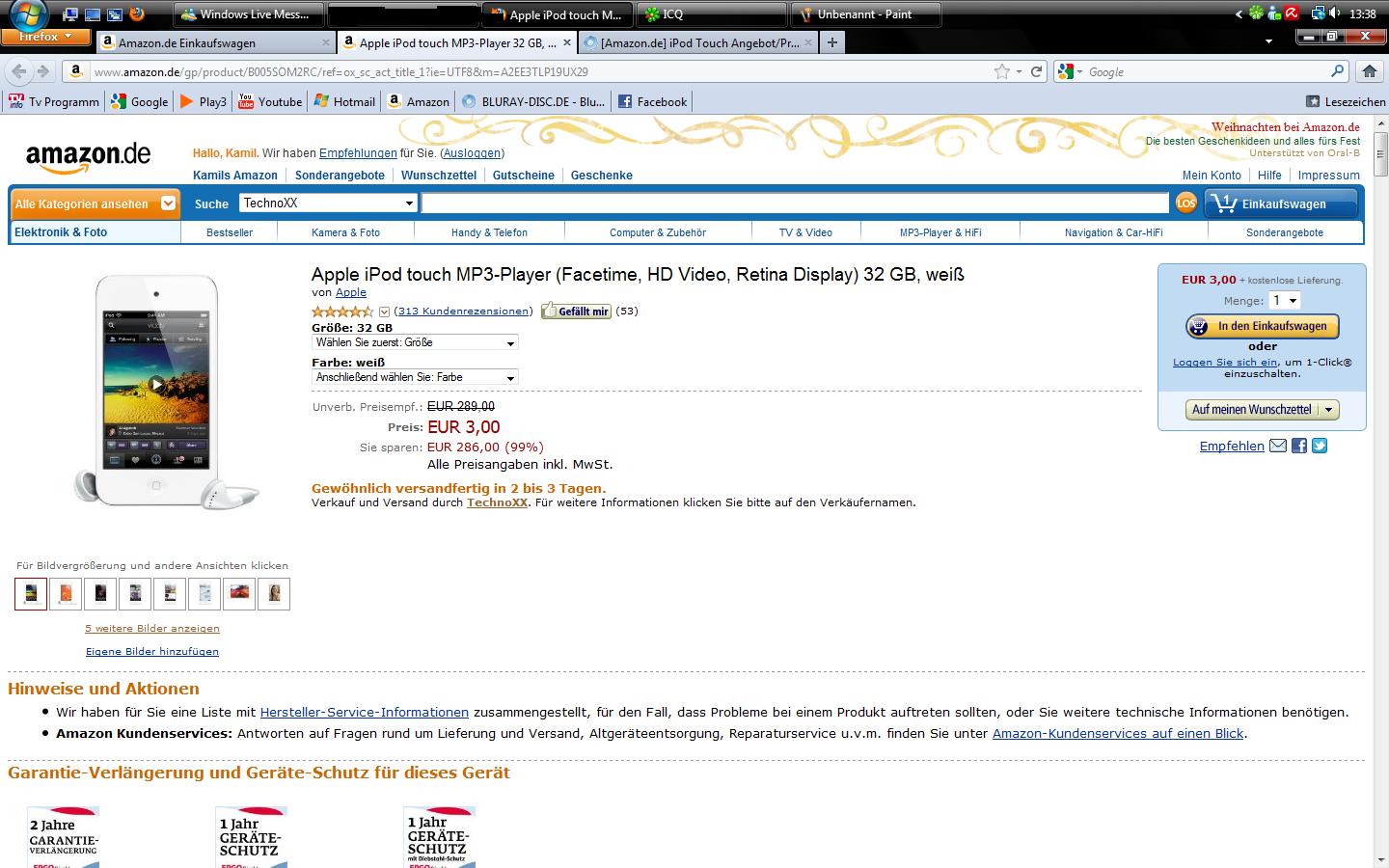1389x868 pixels.
Task: Close the Apple iPod touch tab
Action: tap(567, 42)
